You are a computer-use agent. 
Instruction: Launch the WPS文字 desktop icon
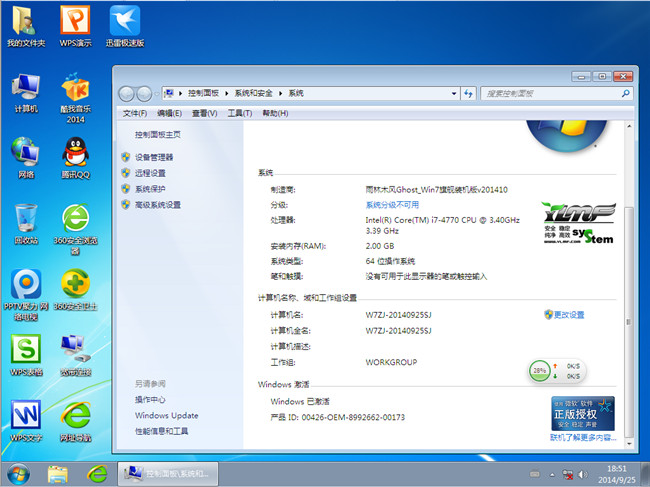click(26, 421)
